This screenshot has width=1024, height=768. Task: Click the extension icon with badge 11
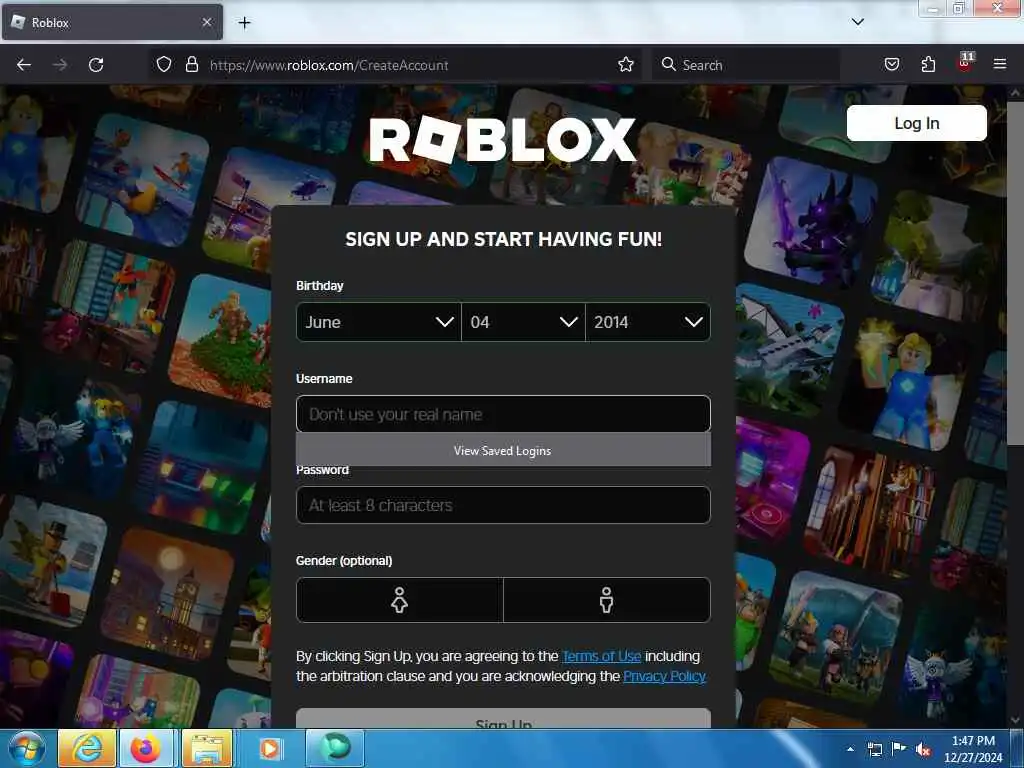click(x=965, y=63)
